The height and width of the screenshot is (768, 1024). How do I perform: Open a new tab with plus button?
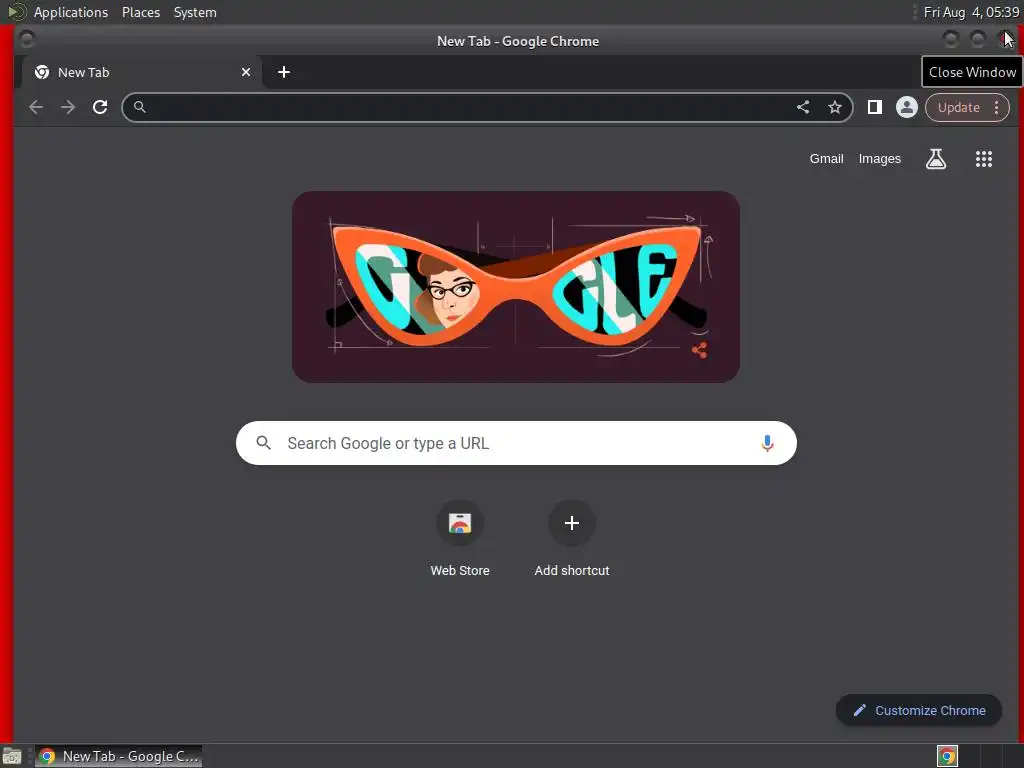(x=283, y=72)
